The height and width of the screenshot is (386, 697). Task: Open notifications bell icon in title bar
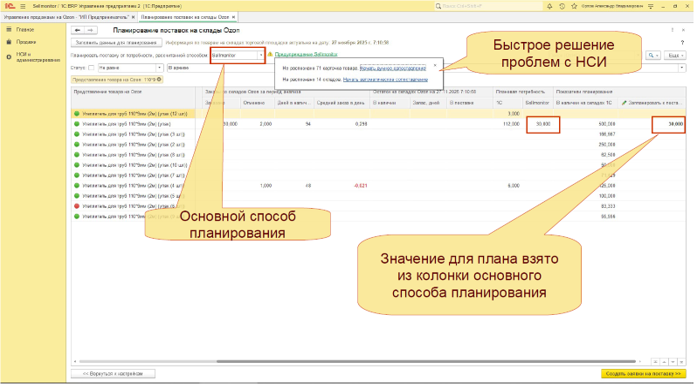(x=549, y=6)
